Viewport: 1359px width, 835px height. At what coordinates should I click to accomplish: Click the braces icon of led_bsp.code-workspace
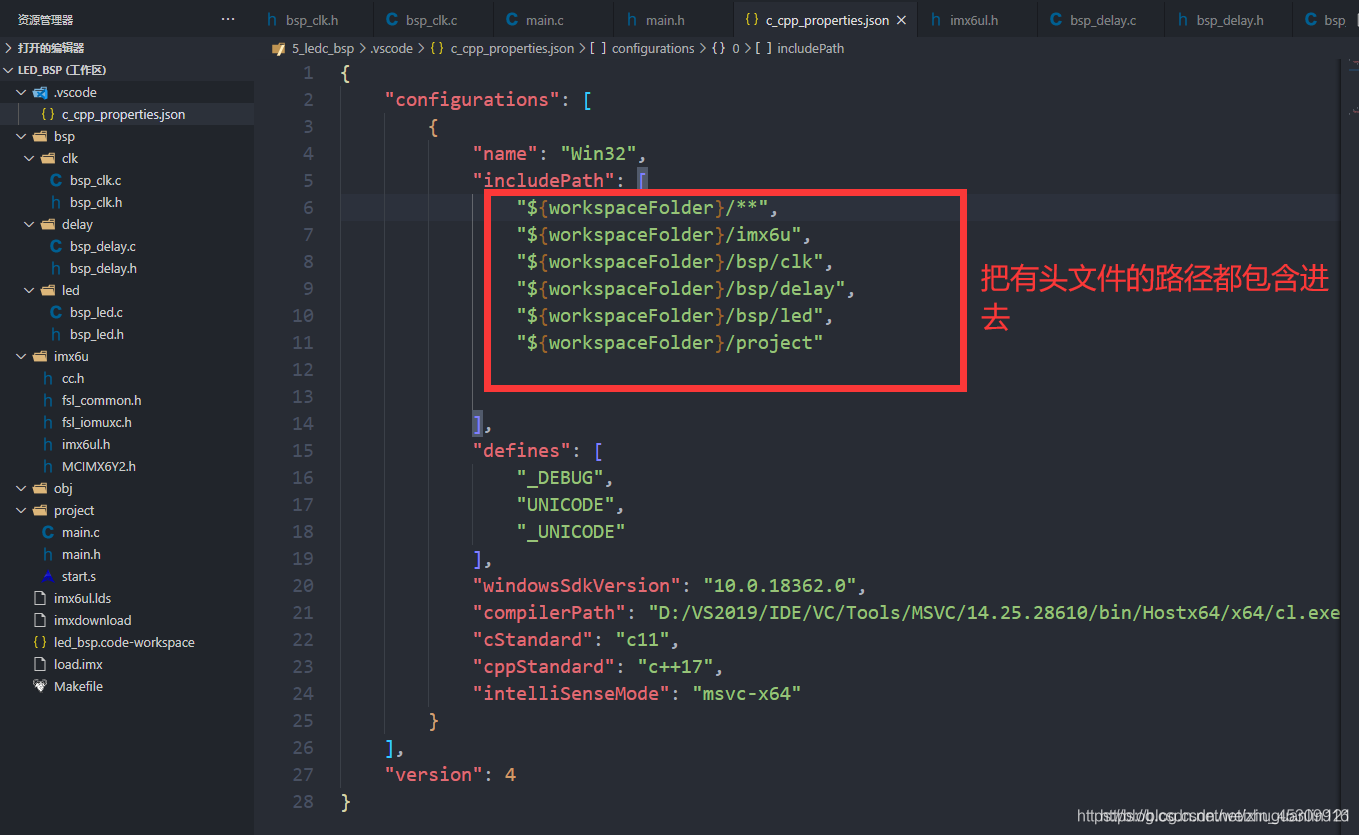point(40,642)
